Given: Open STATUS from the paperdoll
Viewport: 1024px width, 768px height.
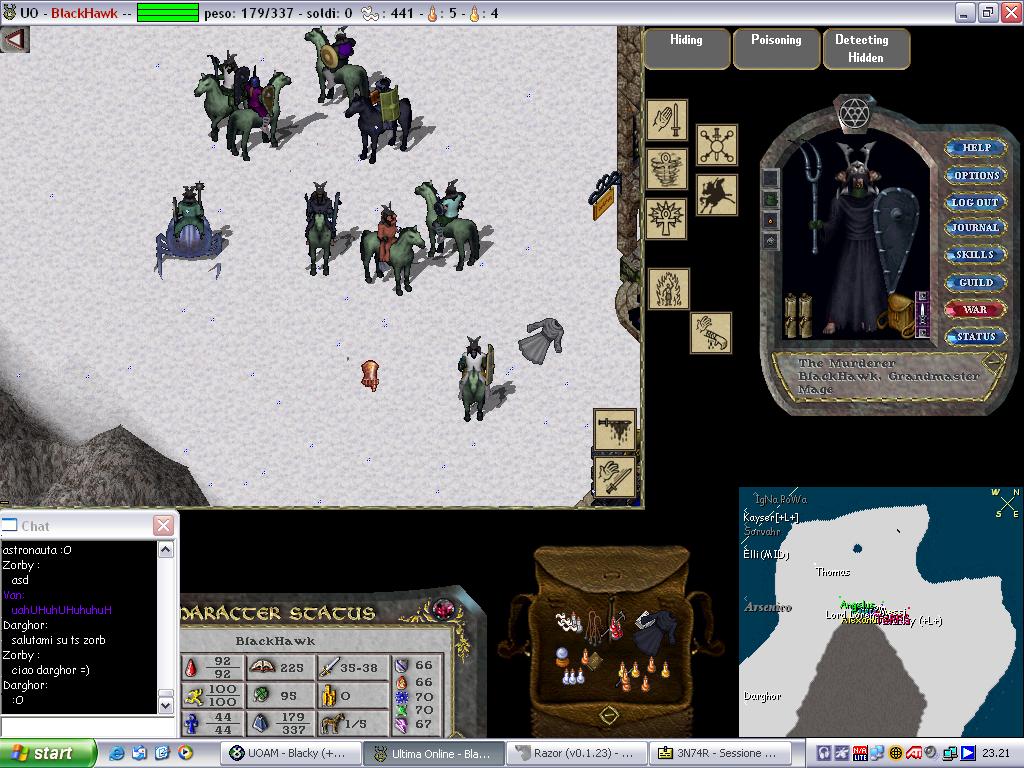Looking at the screenshot, I should [976, 337].
